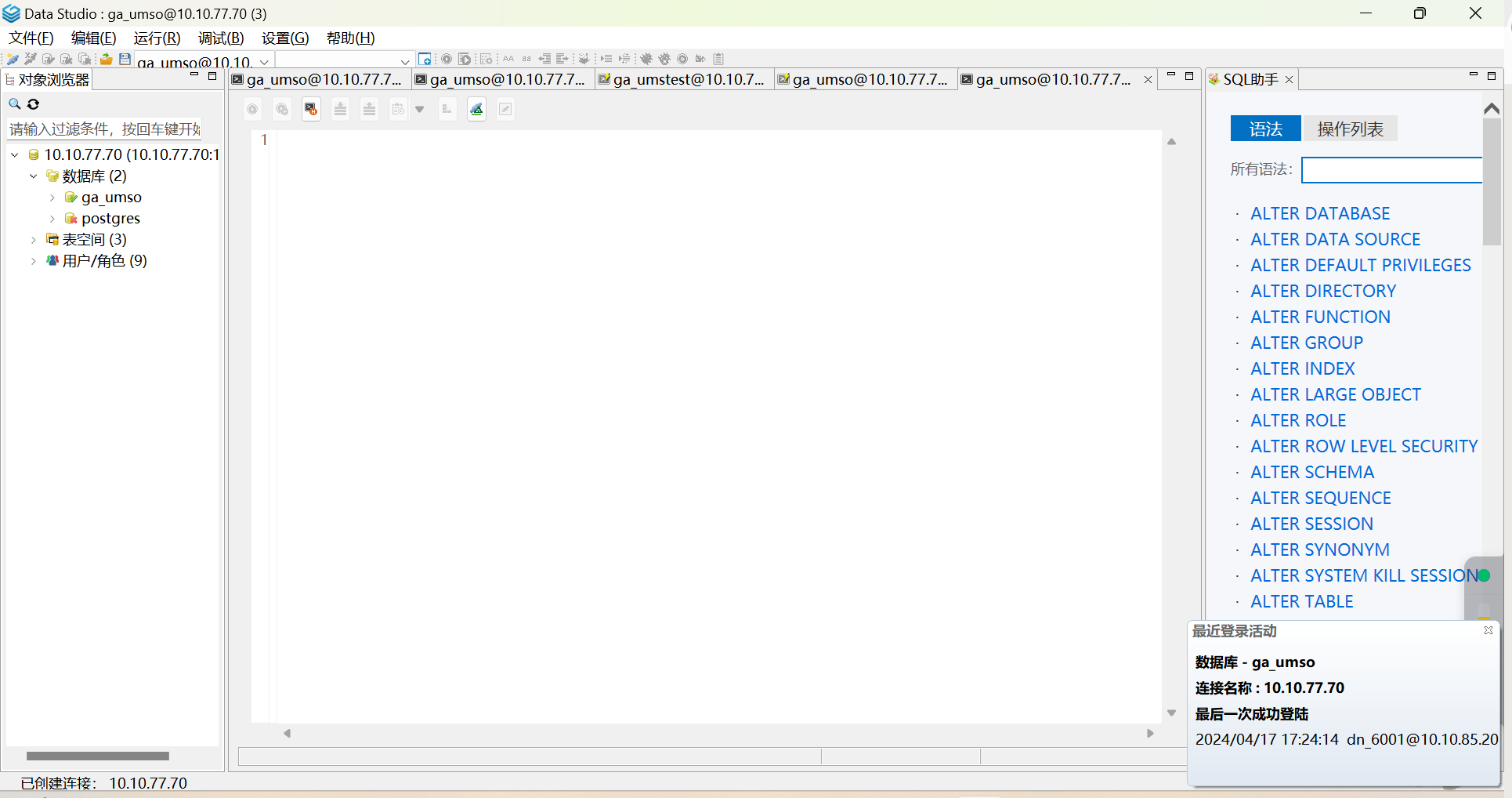
Task: Click the execute in new tab icon
Action: click(282, 109)
